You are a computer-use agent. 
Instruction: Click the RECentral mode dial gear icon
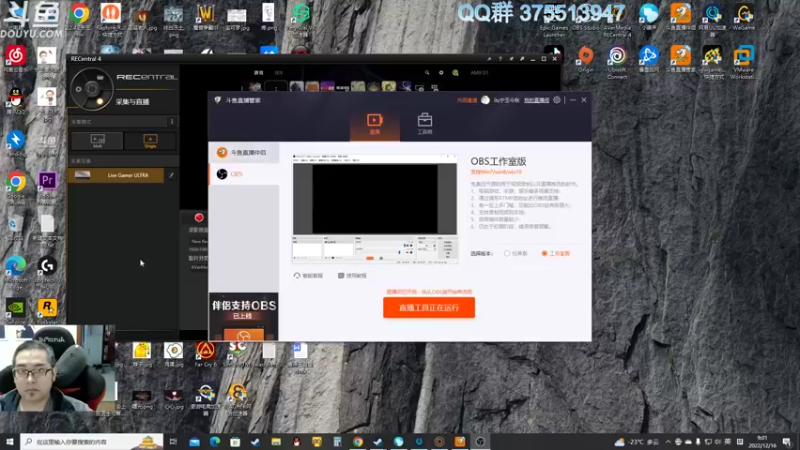tap(79, 89)
